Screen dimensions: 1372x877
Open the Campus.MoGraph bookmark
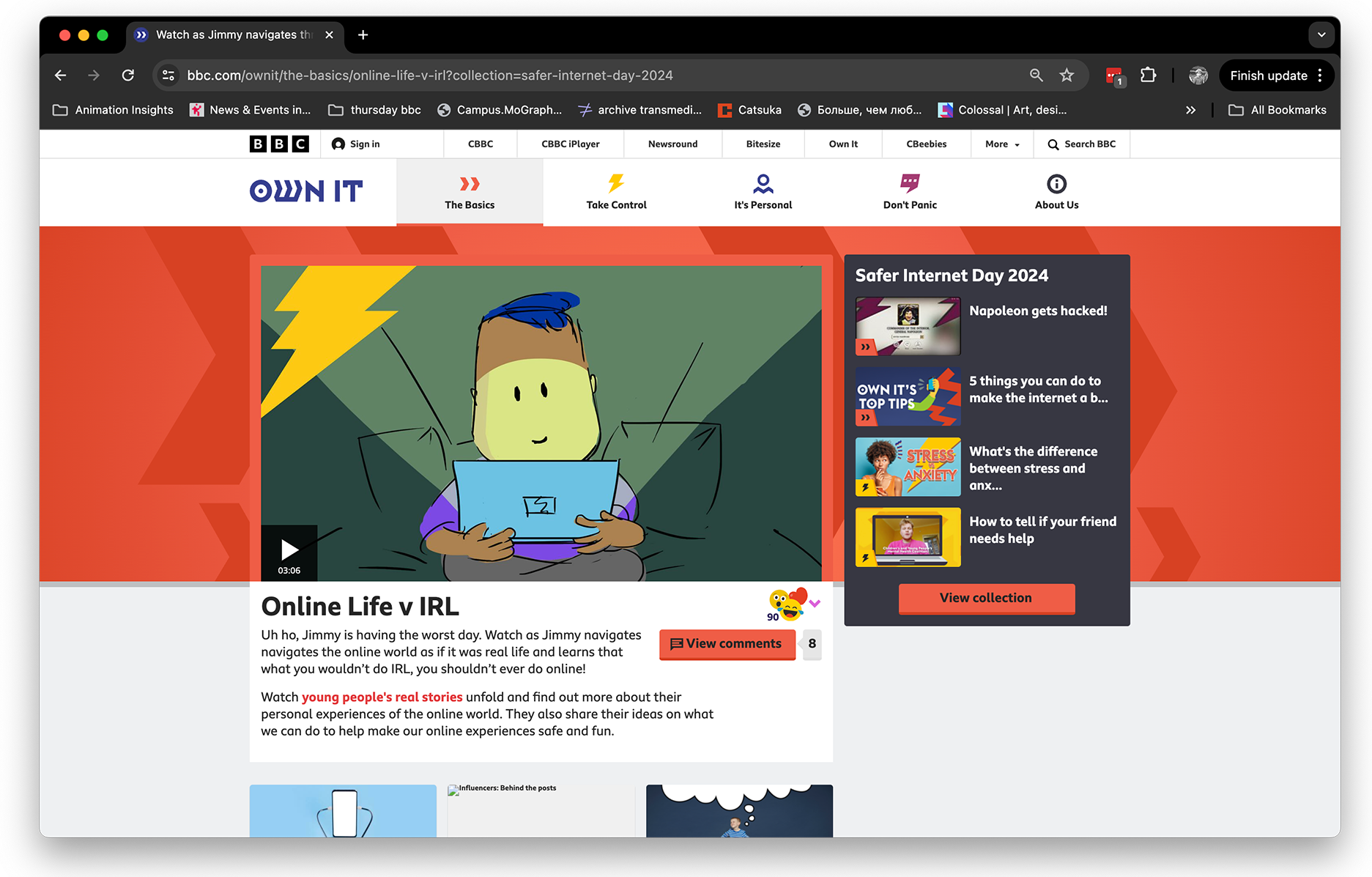500,110
